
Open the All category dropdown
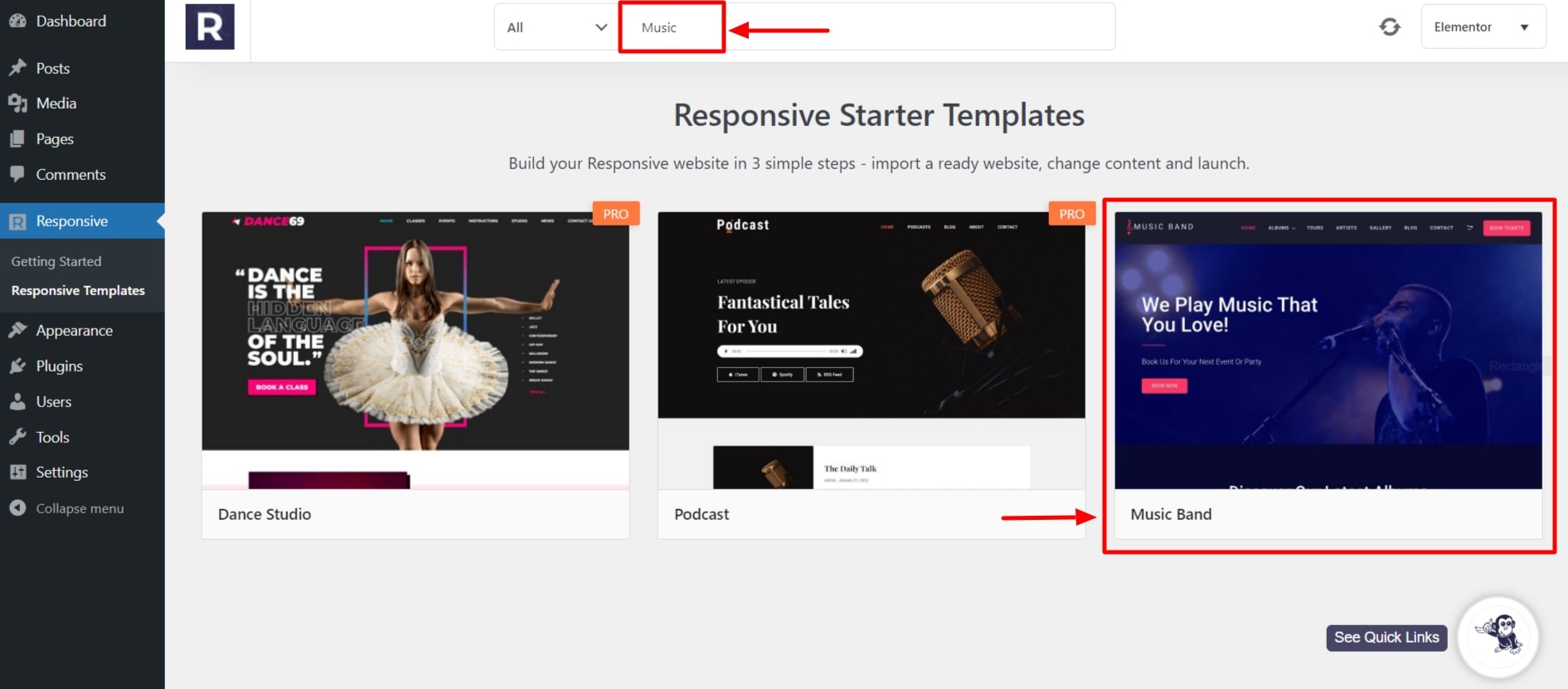(556, 27)
